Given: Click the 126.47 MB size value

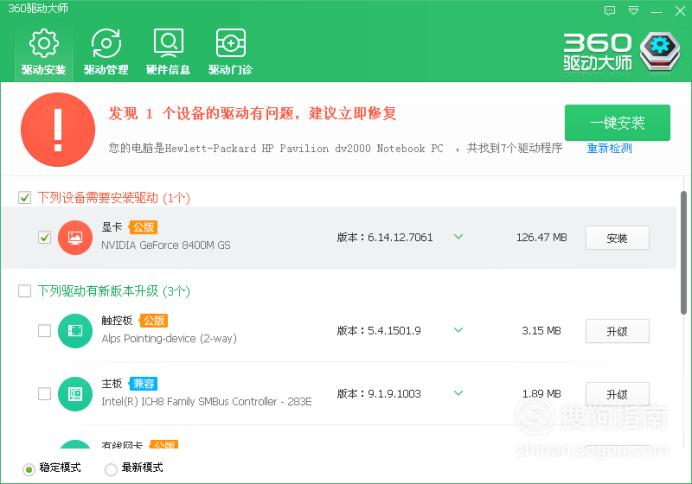Looking at the screenshot, I should coord(542,238).
